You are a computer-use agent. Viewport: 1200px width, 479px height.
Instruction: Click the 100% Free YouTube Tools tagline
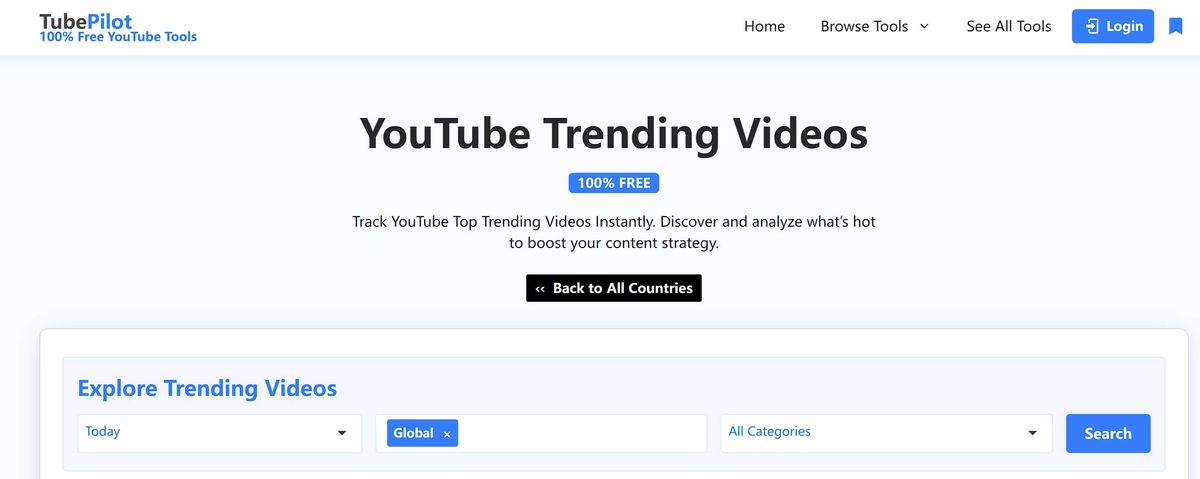(x=118, y=37)
